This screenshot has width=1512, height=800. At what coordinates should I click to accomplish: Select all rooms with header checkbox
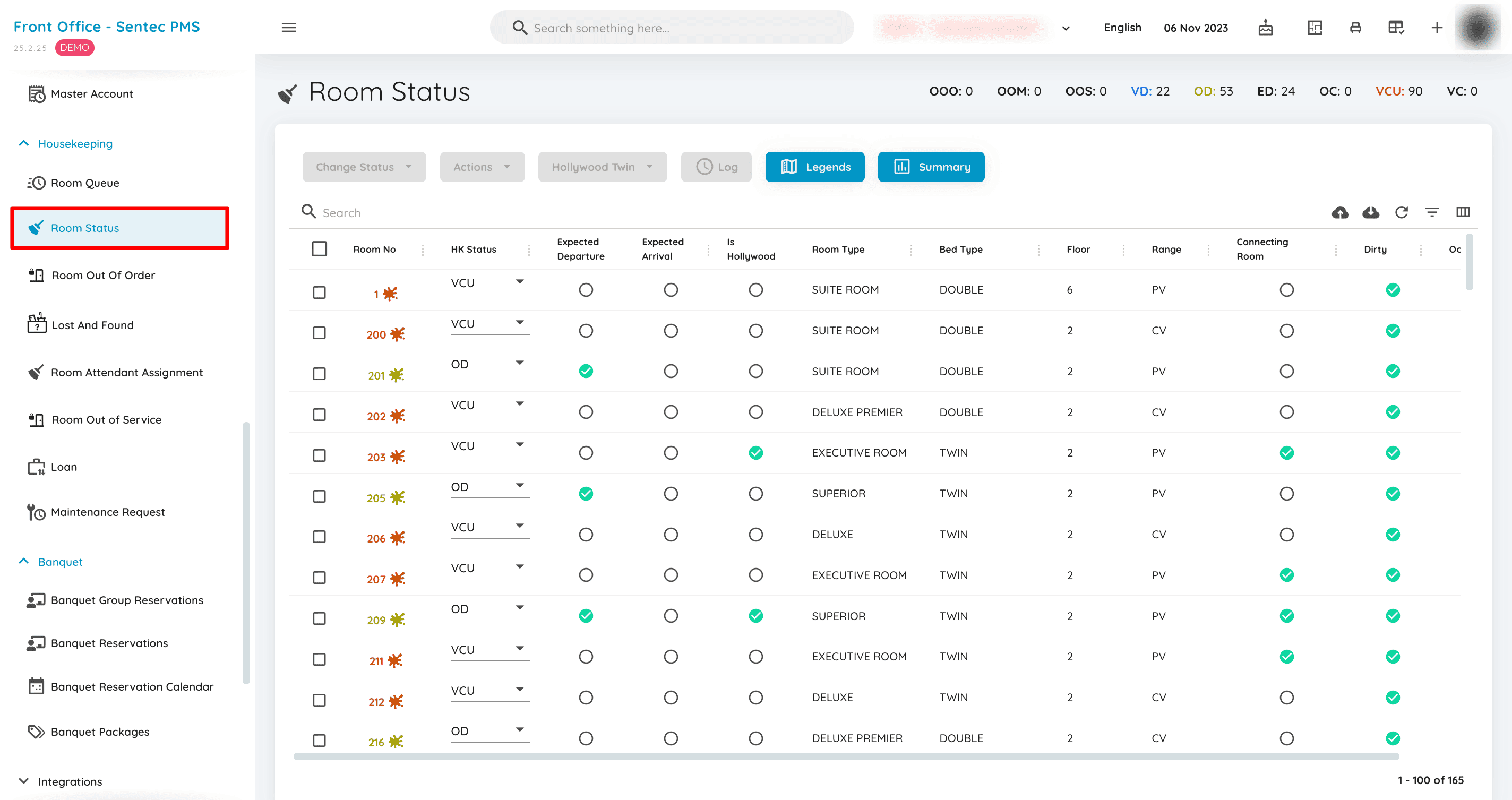(x=319, y=249)
